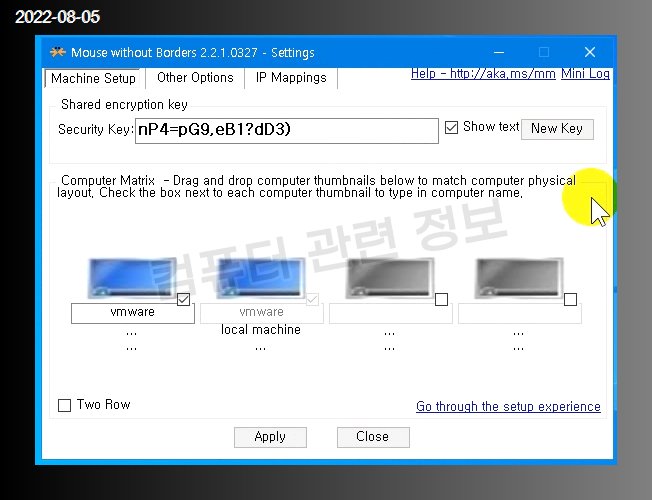Check the third computer thumbnail checkbox
Viewport: 652px width, 500px height.
click(441, 300)
